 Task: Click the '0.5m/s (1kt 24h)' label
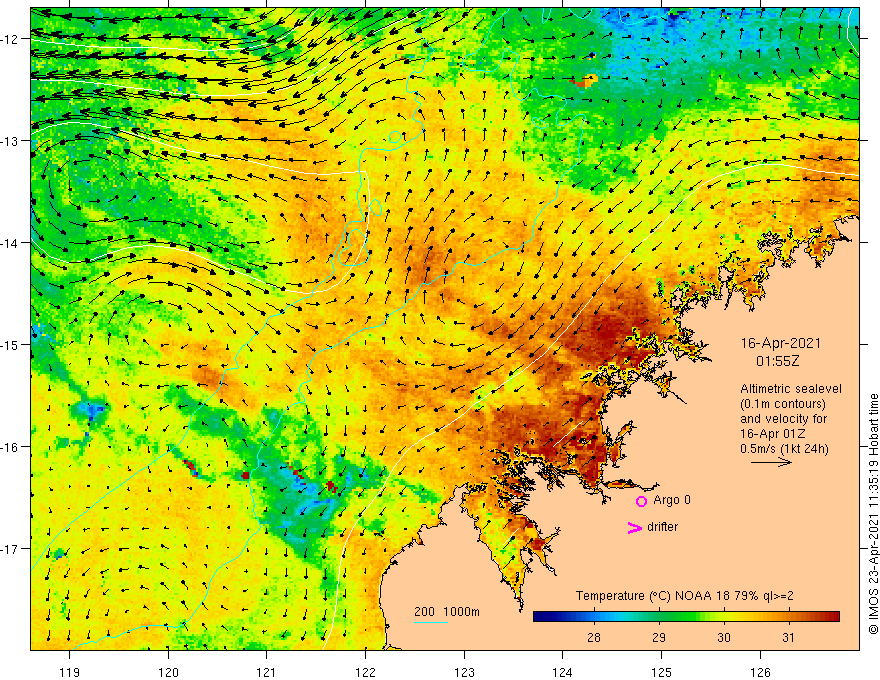tap(785, 449)
